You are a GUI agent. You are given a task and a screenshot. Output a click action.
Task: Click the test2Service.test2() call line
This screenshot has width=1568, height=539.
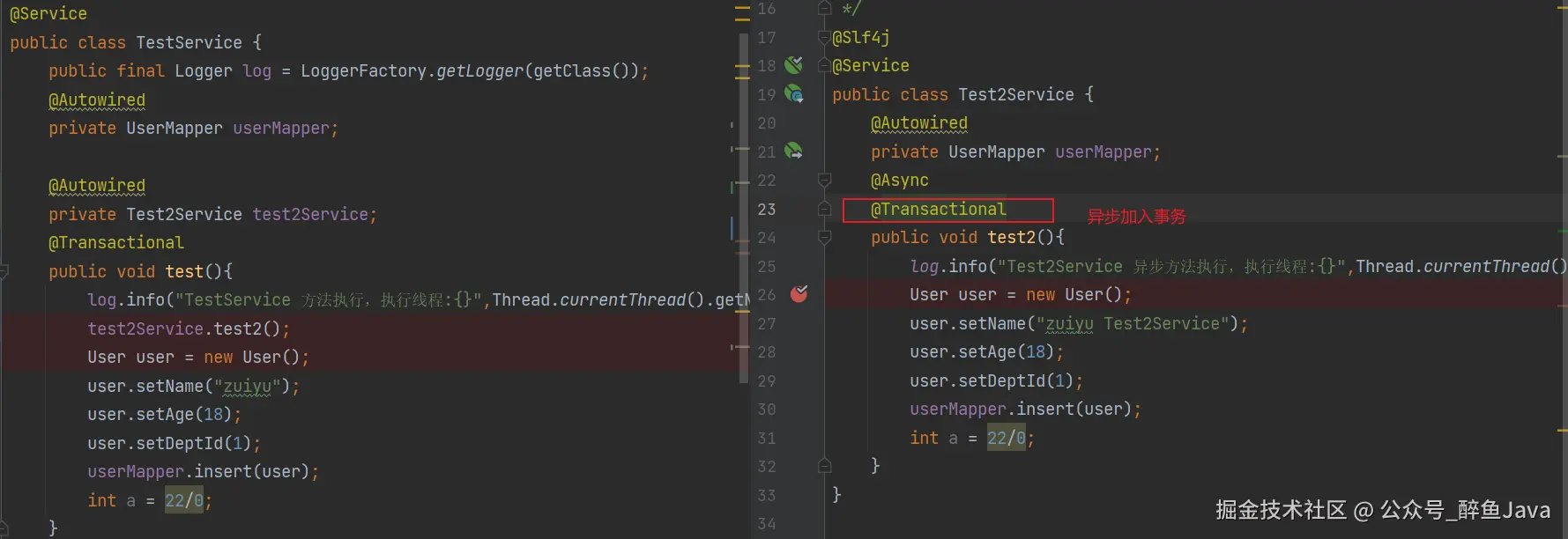coord(189,329)
